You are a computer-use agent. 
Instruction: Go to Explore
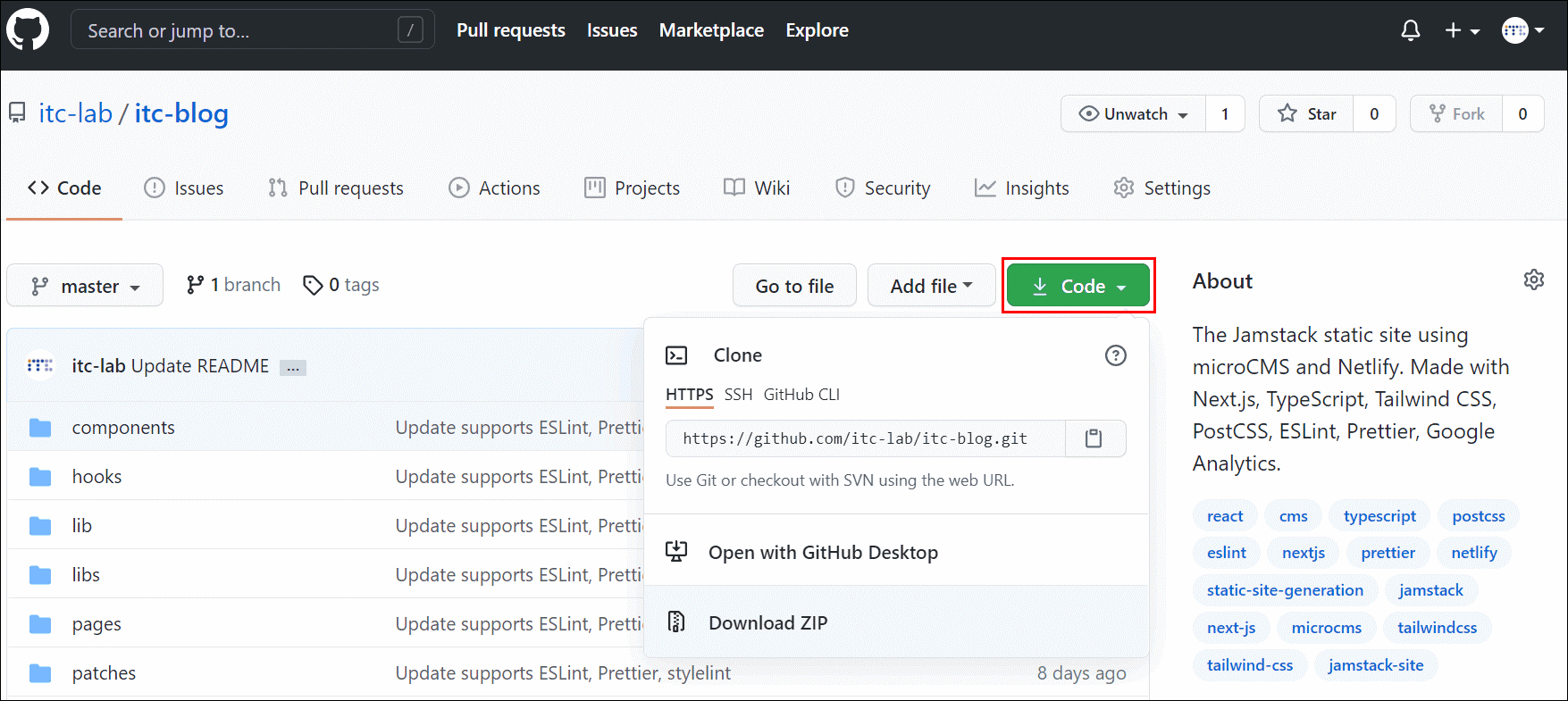(x=817, y=30)
